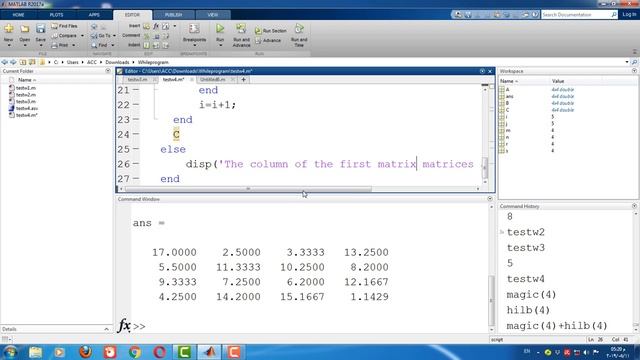
Task: Click the browse for folder icon
Action: 32,62
